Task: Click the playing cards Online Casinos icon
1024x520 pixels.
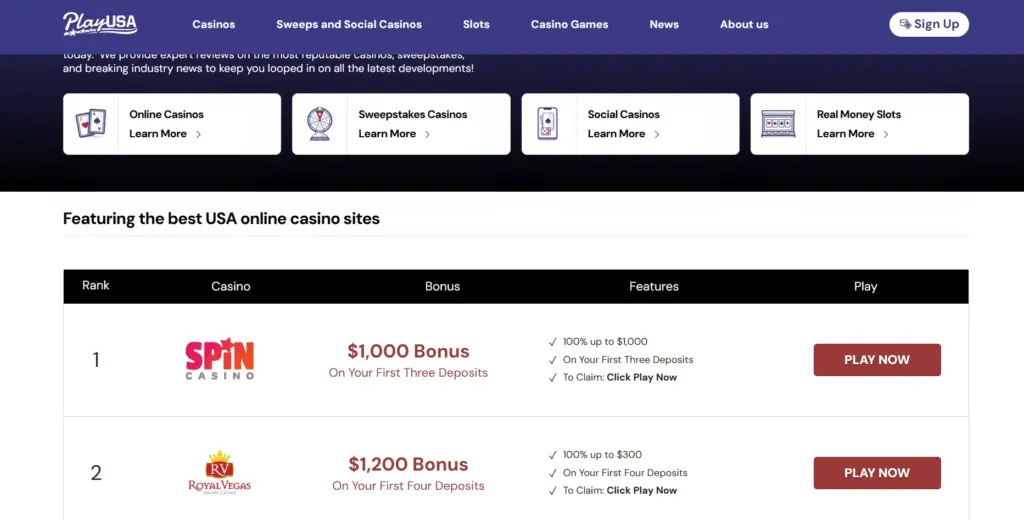Action: [x=90, y=124]
